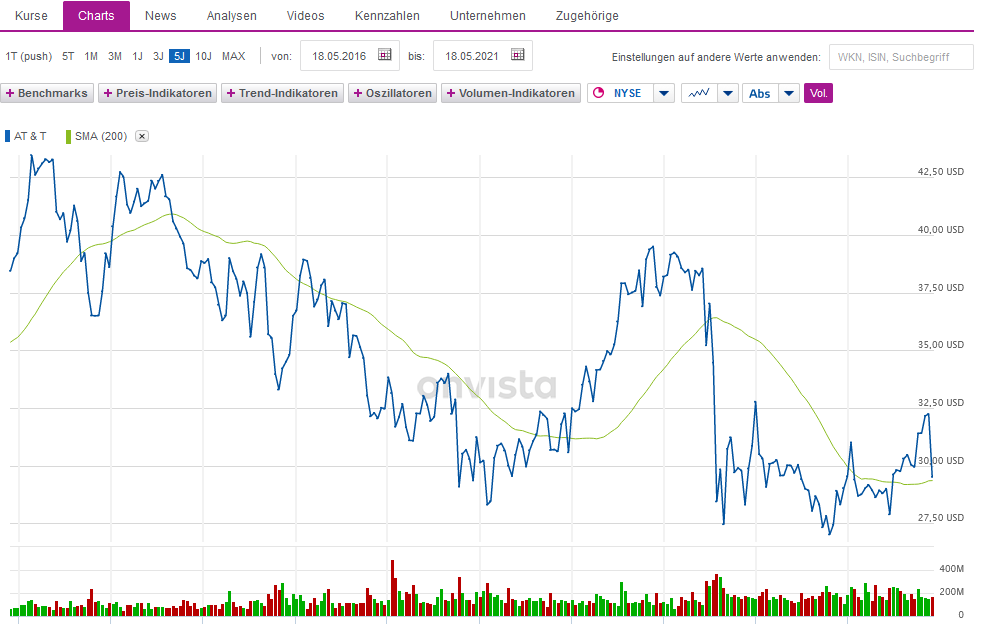Open the Volumen-Indikatoren button
This screenshot has width=984, height=624.
(511, 93)
